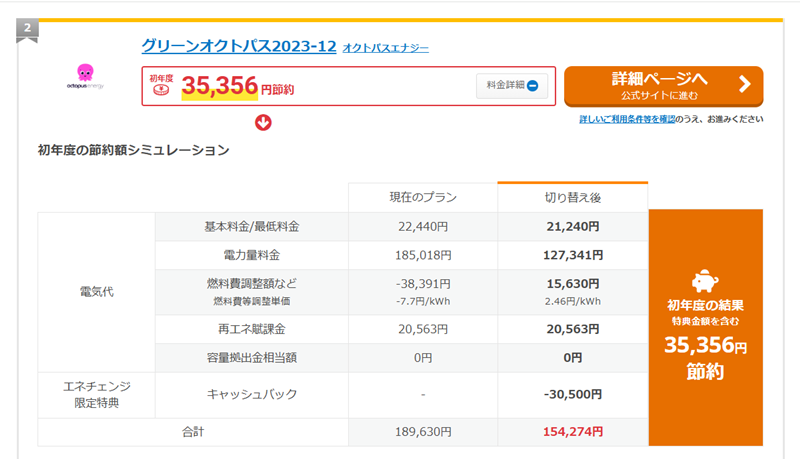Viewport: 800px width, 459px height.
Task: Click the yen coin icon under 初年度
Action: click(x=162, y=90)
